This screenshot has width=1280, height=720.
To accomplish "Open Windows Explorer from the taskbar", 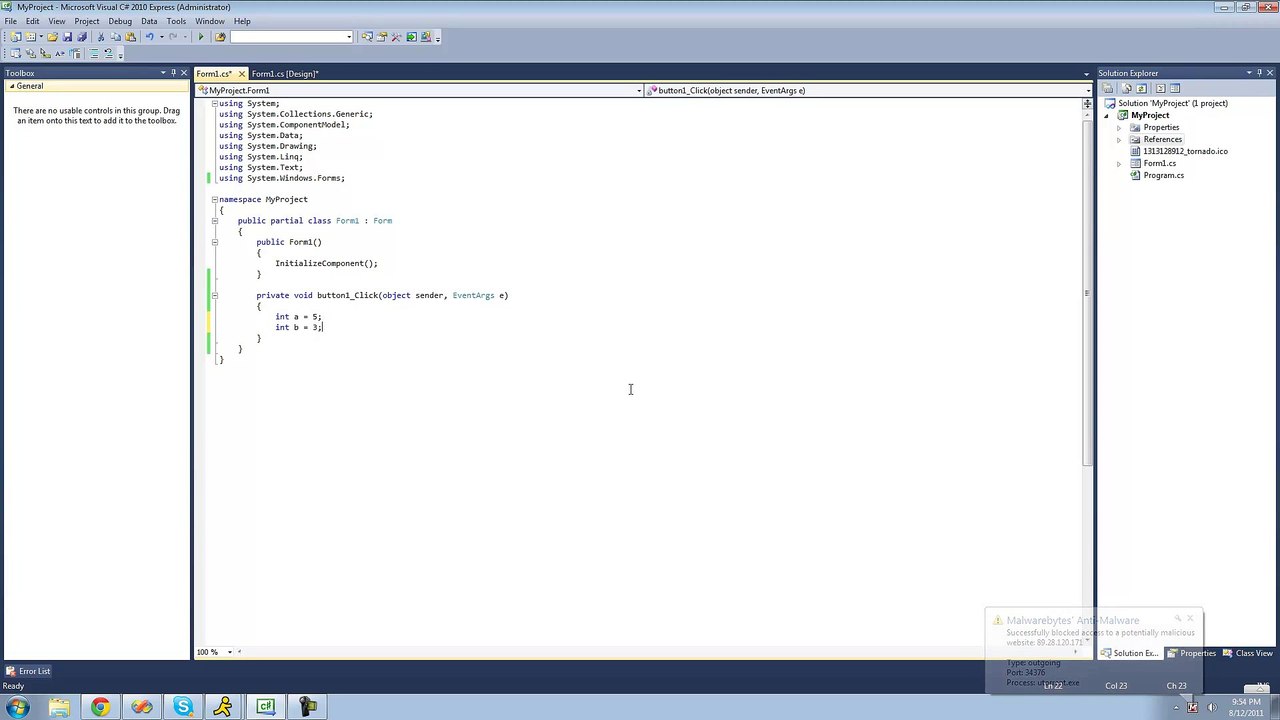I will [59, 707].
